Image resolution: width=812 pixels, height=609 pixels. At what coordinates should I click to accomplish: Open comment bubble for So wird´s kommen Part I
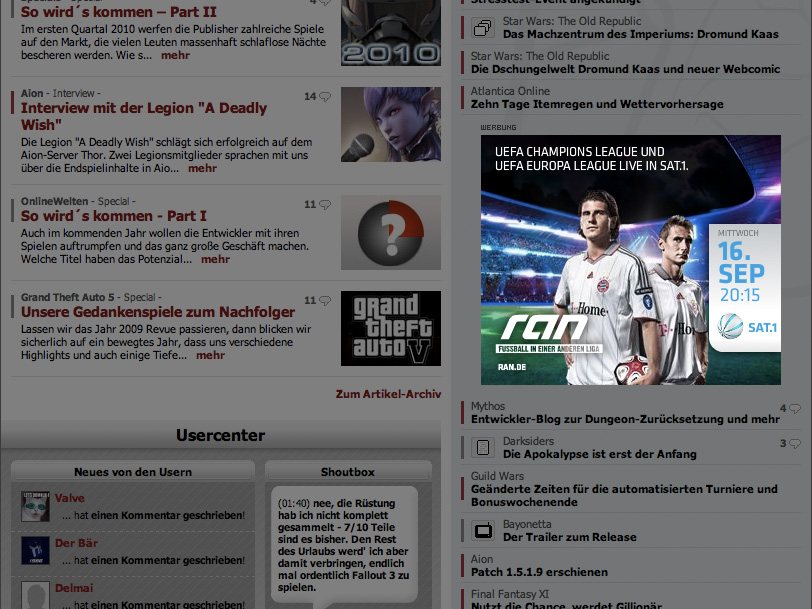tap(317, 205)
